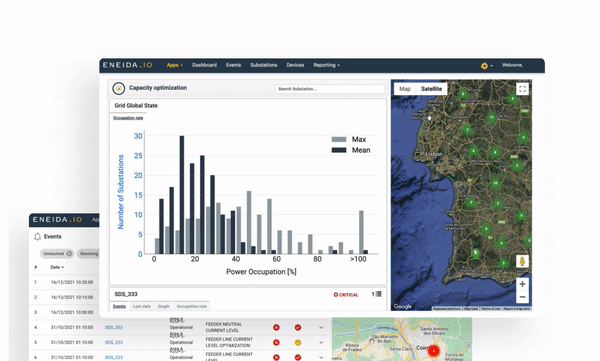Click the green substation marker with the lightning bolt
Viewport: 600px width, 361px height.
click(476, 253)
